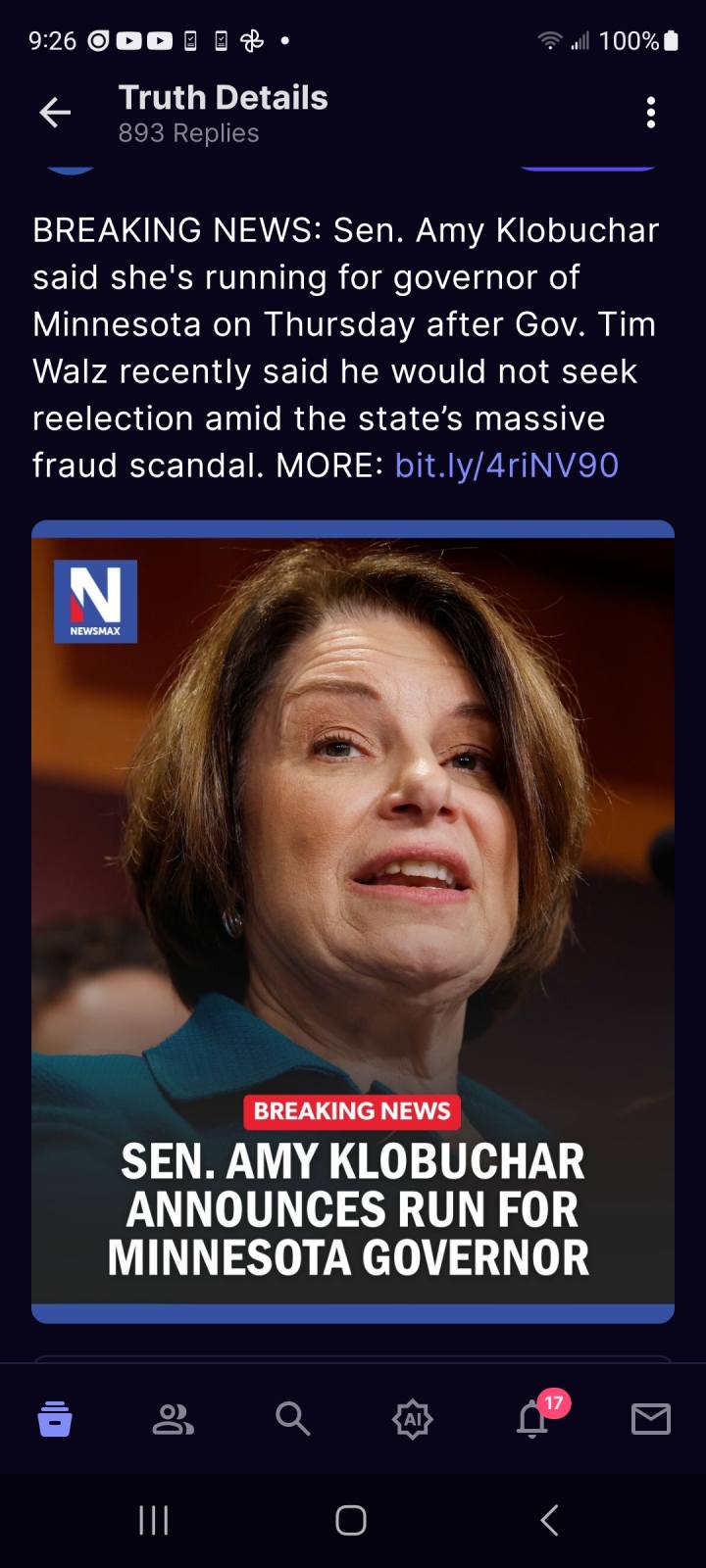
Task: Tap the 893 Replies subtitle
Action: [x=188, y=133]
